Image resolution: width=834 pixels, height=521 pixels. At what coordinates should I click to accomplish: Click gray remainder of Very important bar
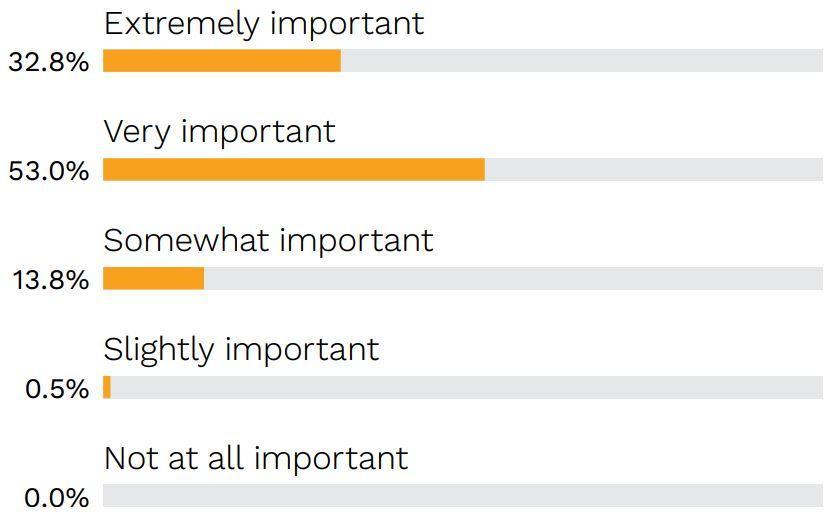pyautogui.click(x=654, y=170)
